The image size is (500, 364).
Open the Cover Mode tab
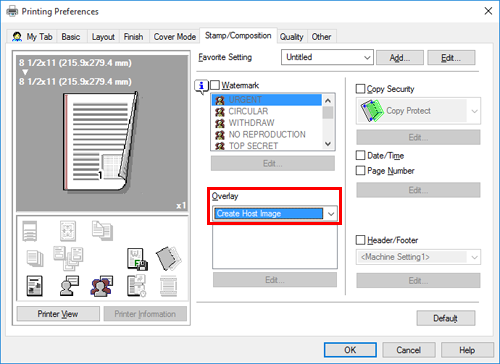coord(174,37)
